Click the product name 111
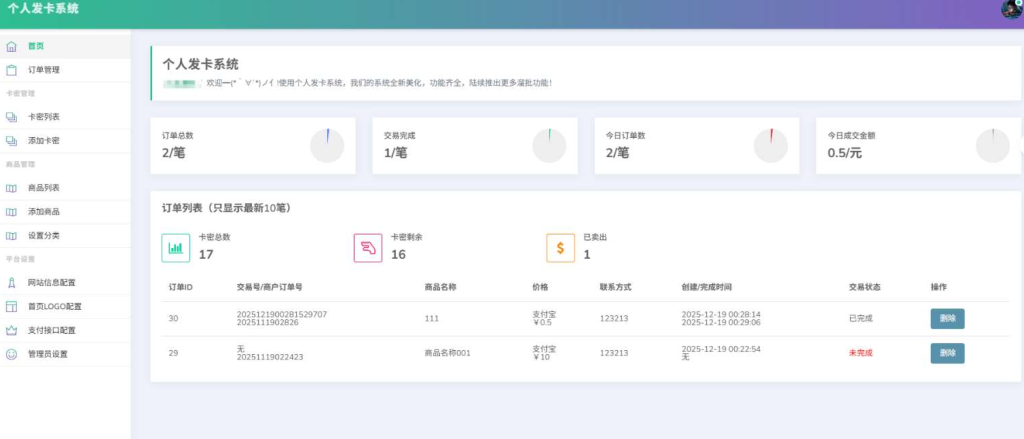Image resolution: width=1024 pixels, height=439 pixels. pos(432,319)
